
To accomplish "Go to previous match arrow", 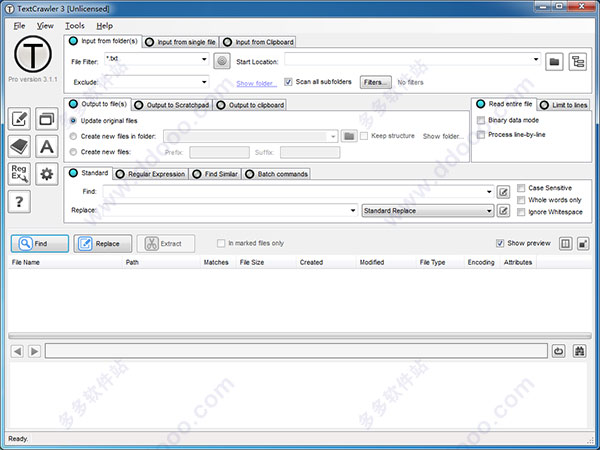I will tap(17, 351).
